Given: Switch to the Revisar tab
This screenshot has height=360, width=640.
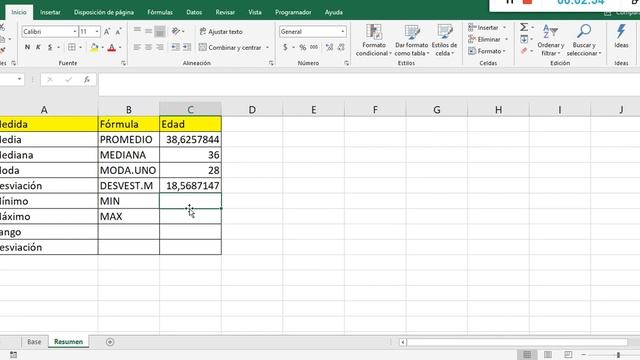Looking at the screenshot, I should (225, 12).
